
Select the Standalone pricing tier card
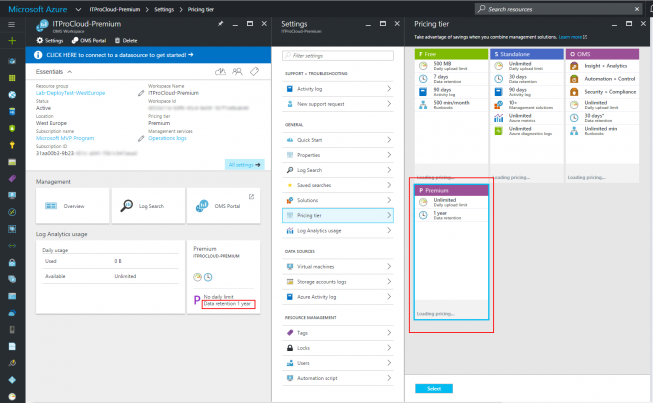click(527, 115)
